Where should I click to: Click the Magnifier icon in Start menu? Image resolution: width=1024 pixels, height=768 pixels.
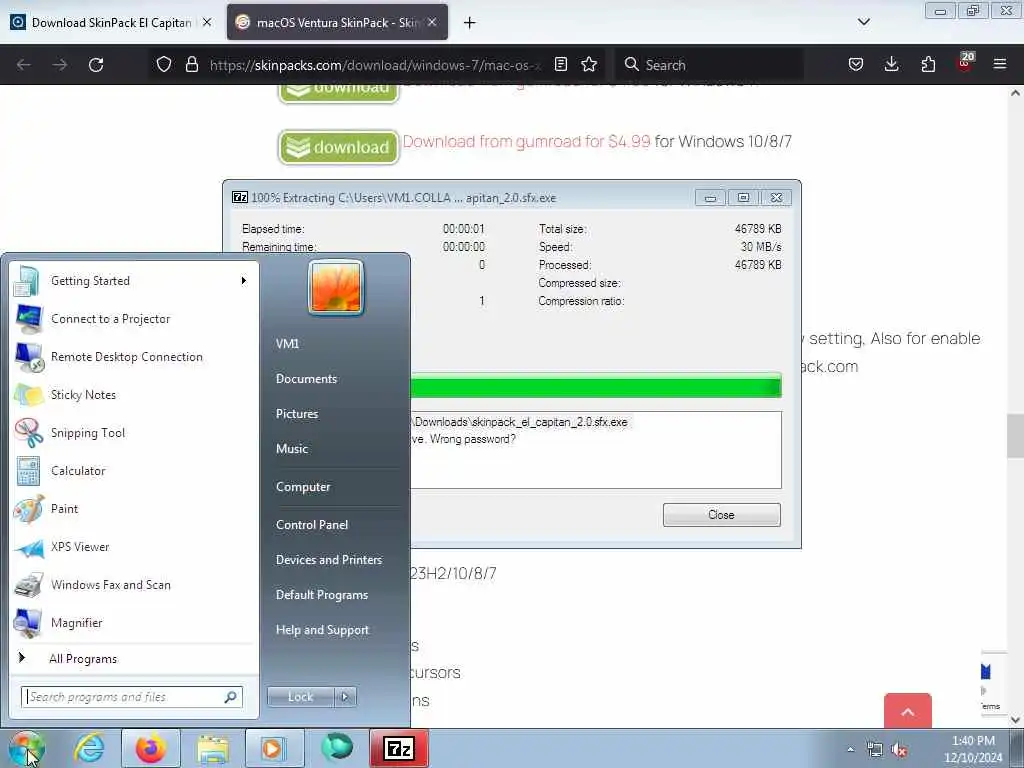click(x=28, y=623)
